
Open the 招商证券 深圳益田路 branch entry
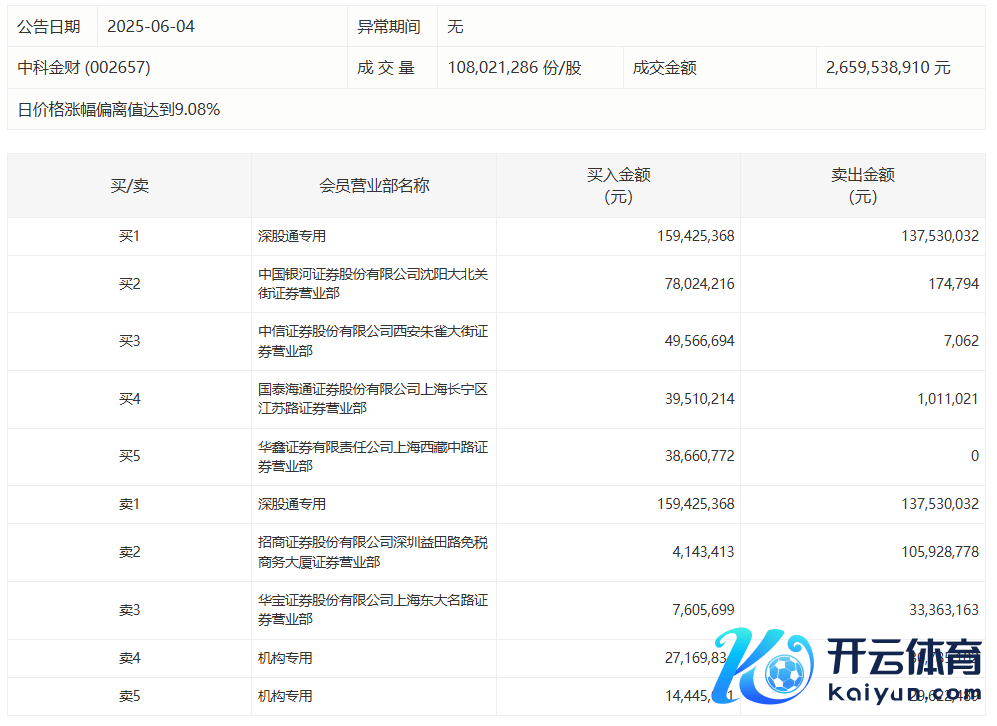[x=372, y=552]
